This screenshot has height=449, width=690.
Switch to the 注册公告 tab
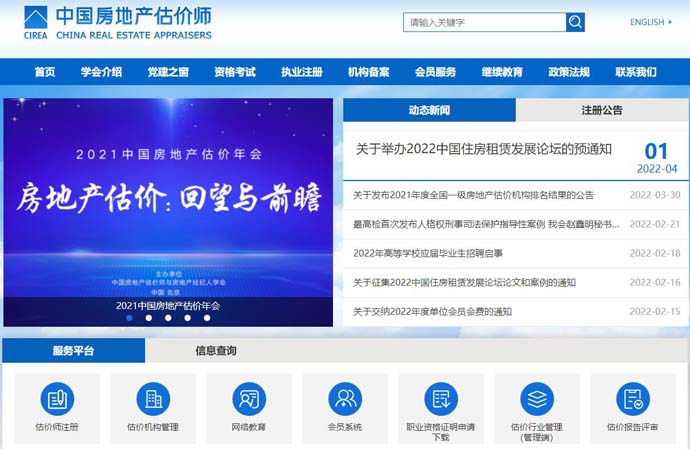point(602,110)
